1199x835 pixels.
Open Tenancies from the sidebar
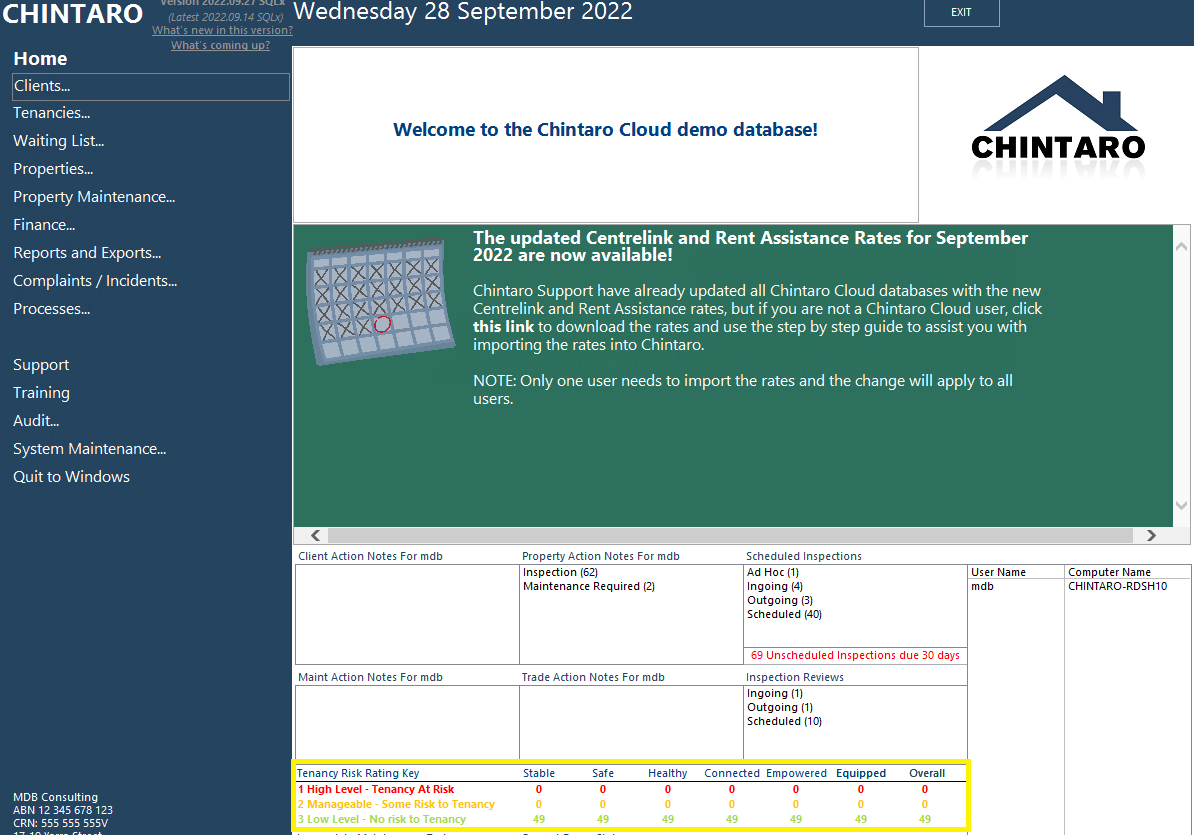[x=51, y=113]
